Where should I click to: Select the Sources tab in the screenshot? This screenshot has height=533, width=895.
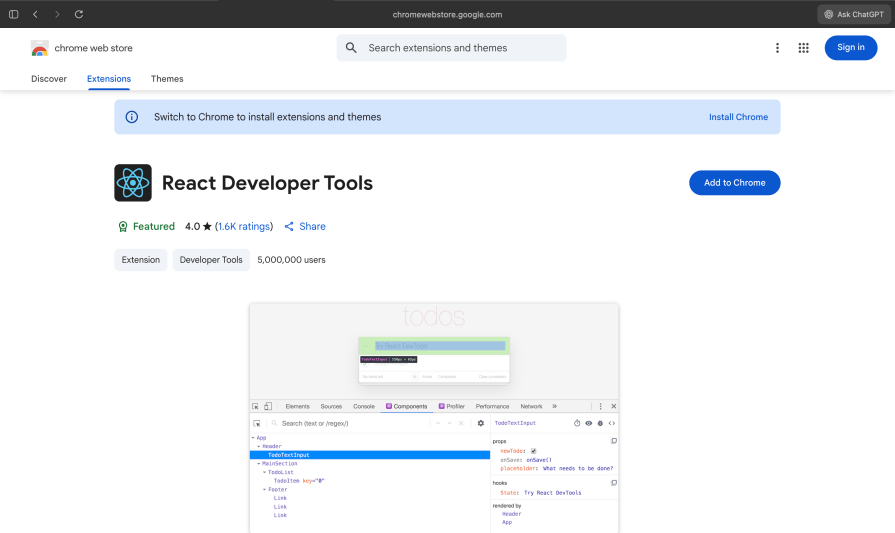coord(331,406)
